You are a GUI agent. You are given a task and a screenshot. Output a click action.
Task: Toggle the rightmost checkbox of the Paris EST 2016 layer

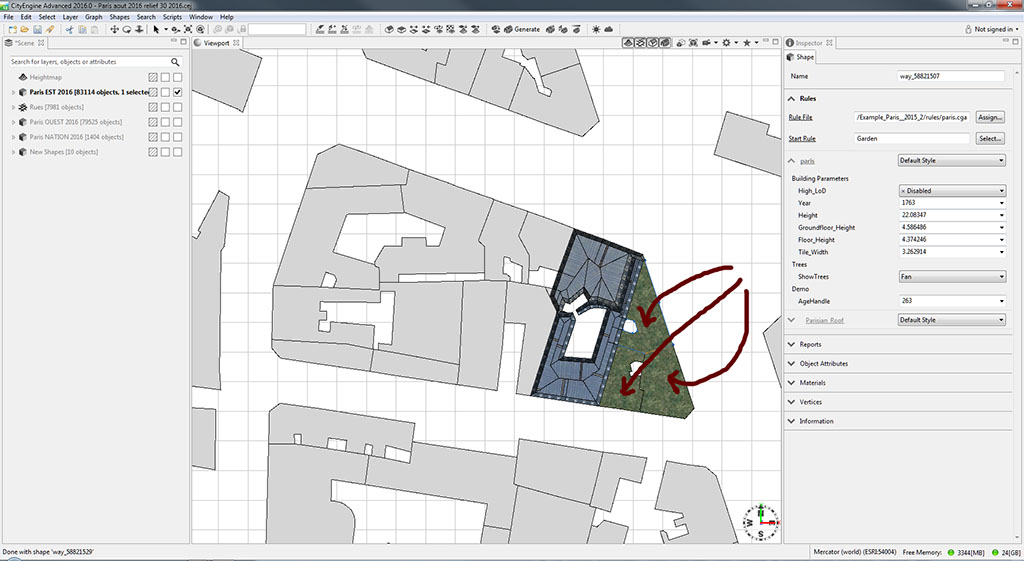click(178, 92)
